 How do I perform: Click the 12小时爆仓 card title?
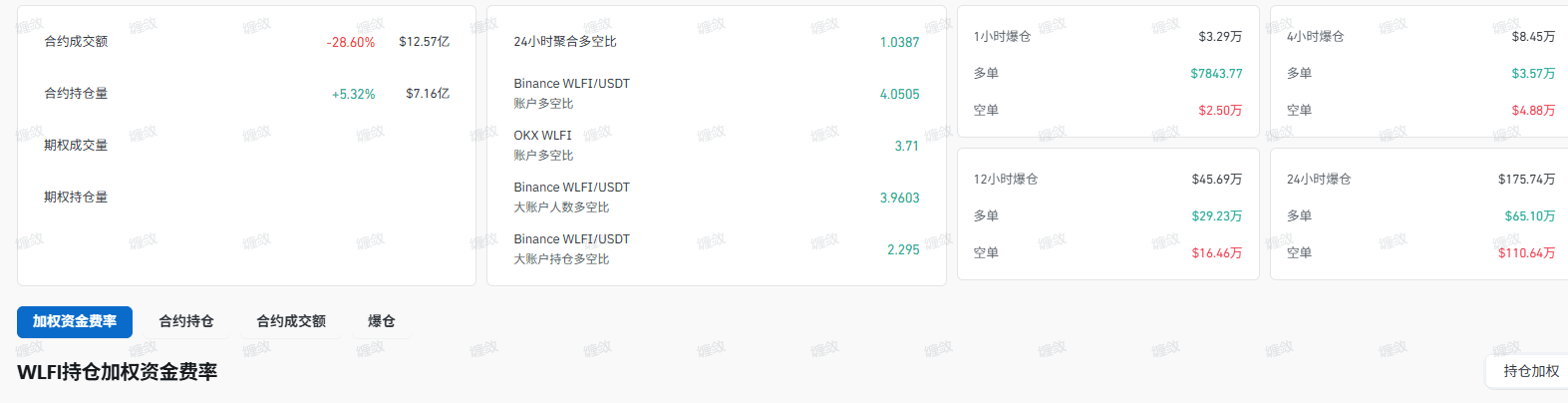pos(1006,180)
